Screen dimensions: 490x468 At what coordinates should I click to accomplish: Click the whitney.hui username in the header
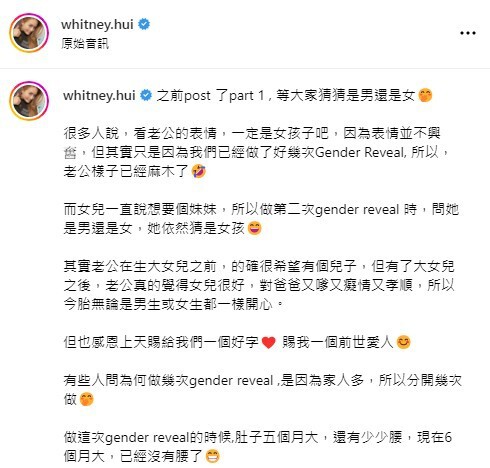(97, 24)
